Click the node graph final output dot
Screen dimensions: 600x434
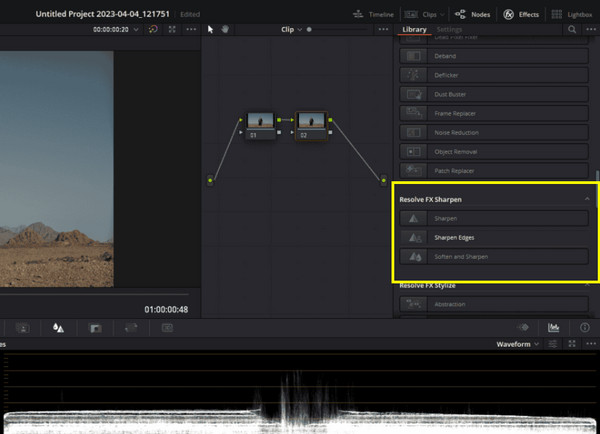(x=383, y=180)
